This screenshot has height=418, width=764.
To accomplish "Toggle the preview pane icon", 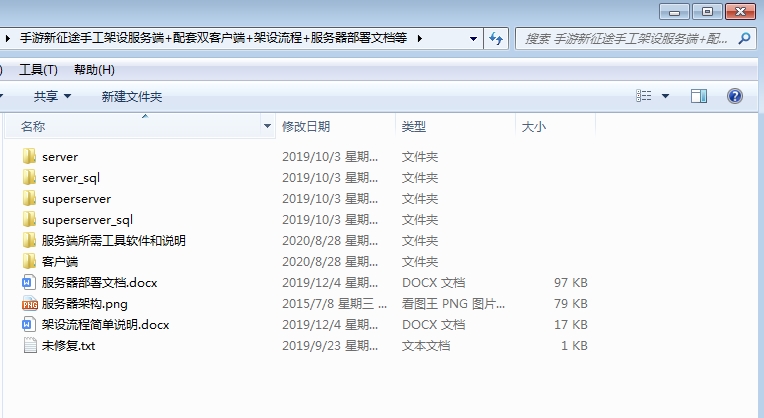I will [x=699, y=96].
